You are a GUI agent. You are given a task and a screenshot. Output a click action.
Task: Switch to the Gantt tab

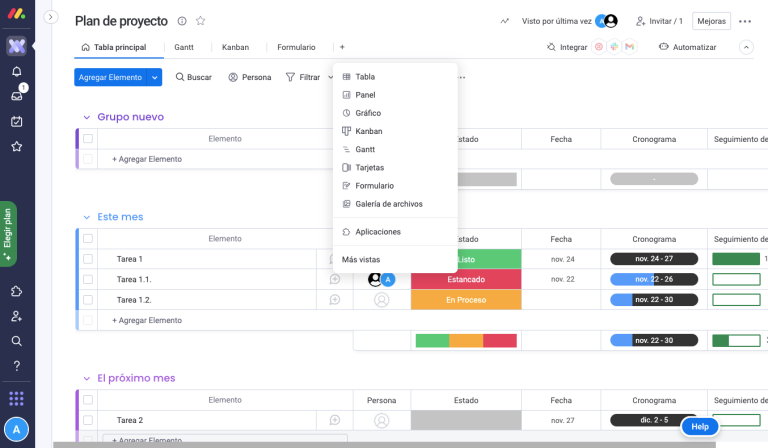184,47
